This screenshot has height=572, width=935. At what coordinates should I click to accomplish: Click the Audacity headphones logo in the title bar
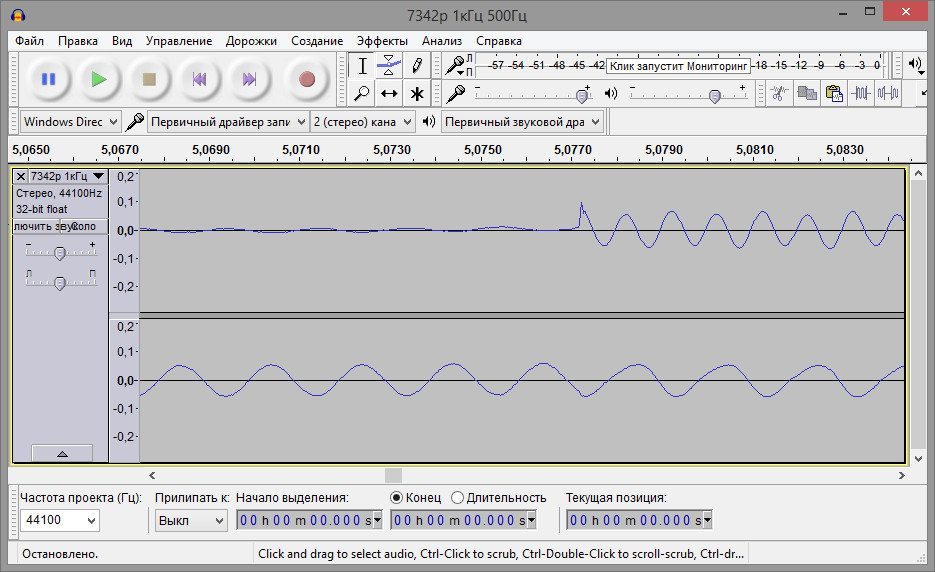[18, 15]
